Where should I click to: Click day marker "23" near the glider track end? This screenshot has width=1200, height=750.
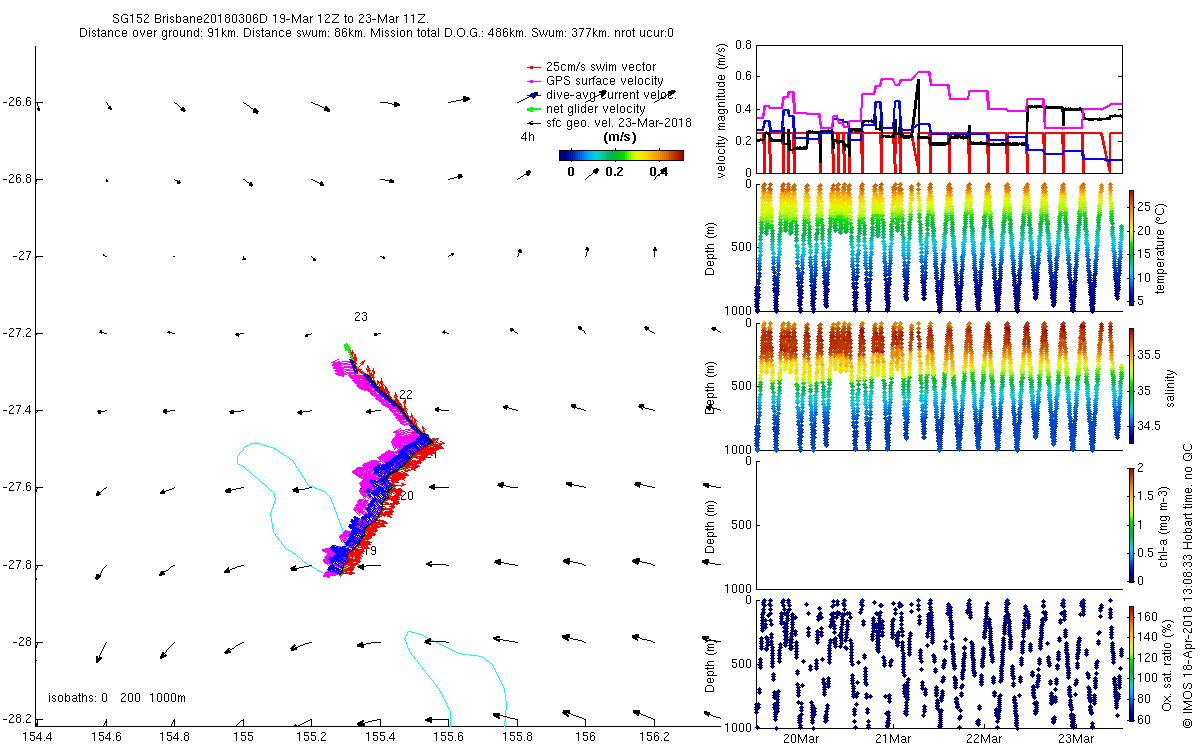361,317
